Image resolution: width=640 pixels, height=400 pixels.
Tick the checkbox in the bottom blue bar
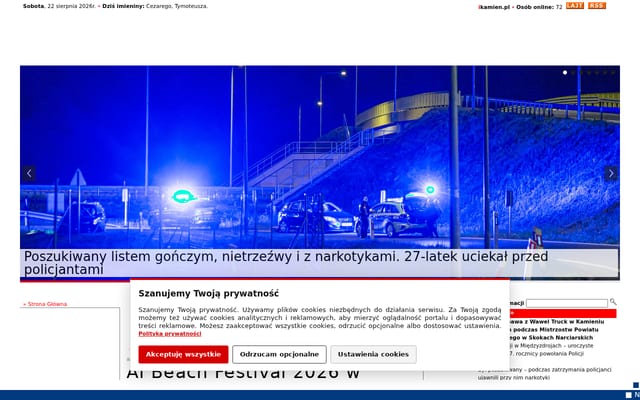click(x=629, y=395)
